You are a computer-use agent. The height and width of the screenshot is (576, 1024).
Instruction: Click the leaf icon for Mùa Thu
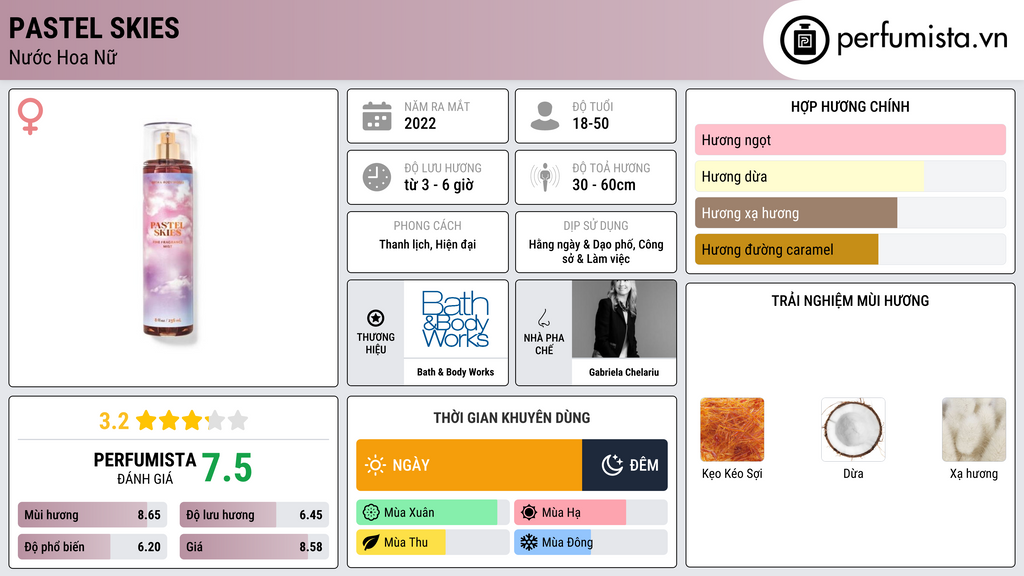click(371, 542)
